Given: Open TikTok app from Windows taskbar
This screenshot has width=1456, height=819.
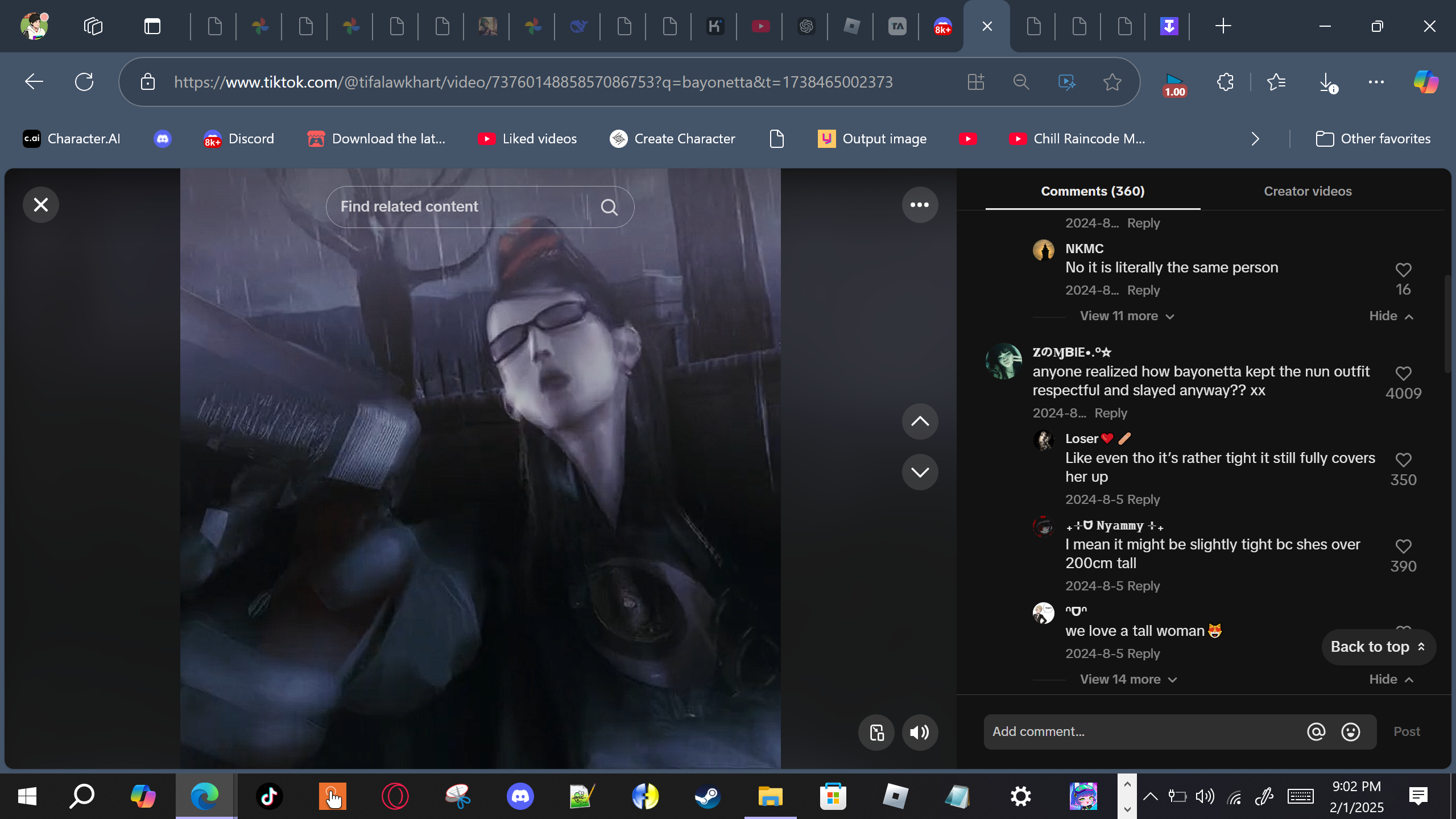Looking at the screenshot, I should pos(269,796).
